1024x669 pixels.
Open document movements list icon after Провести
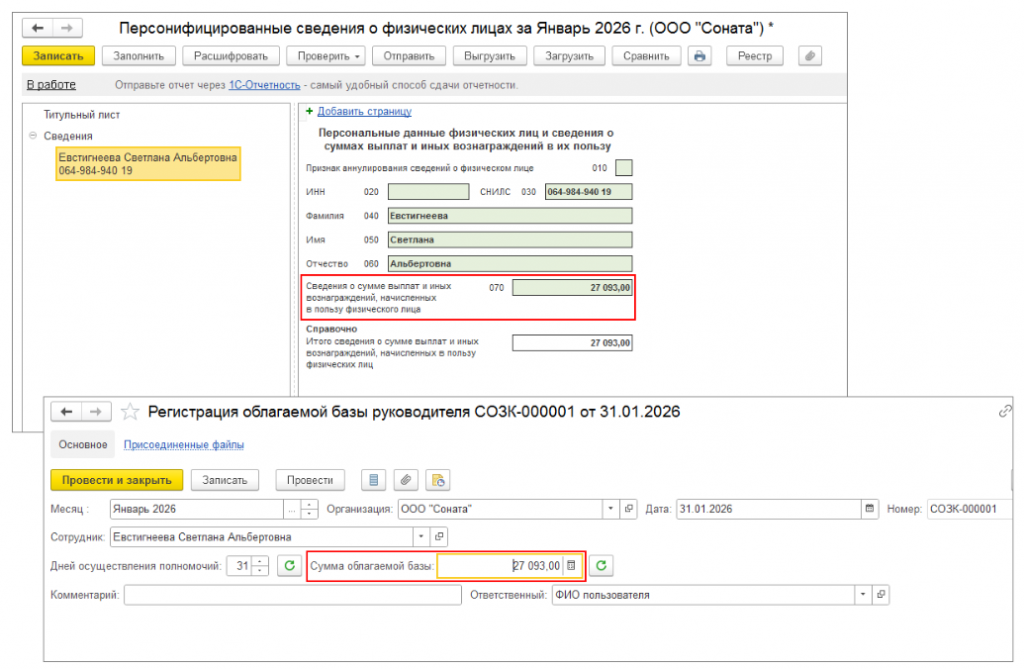point(374,480)
